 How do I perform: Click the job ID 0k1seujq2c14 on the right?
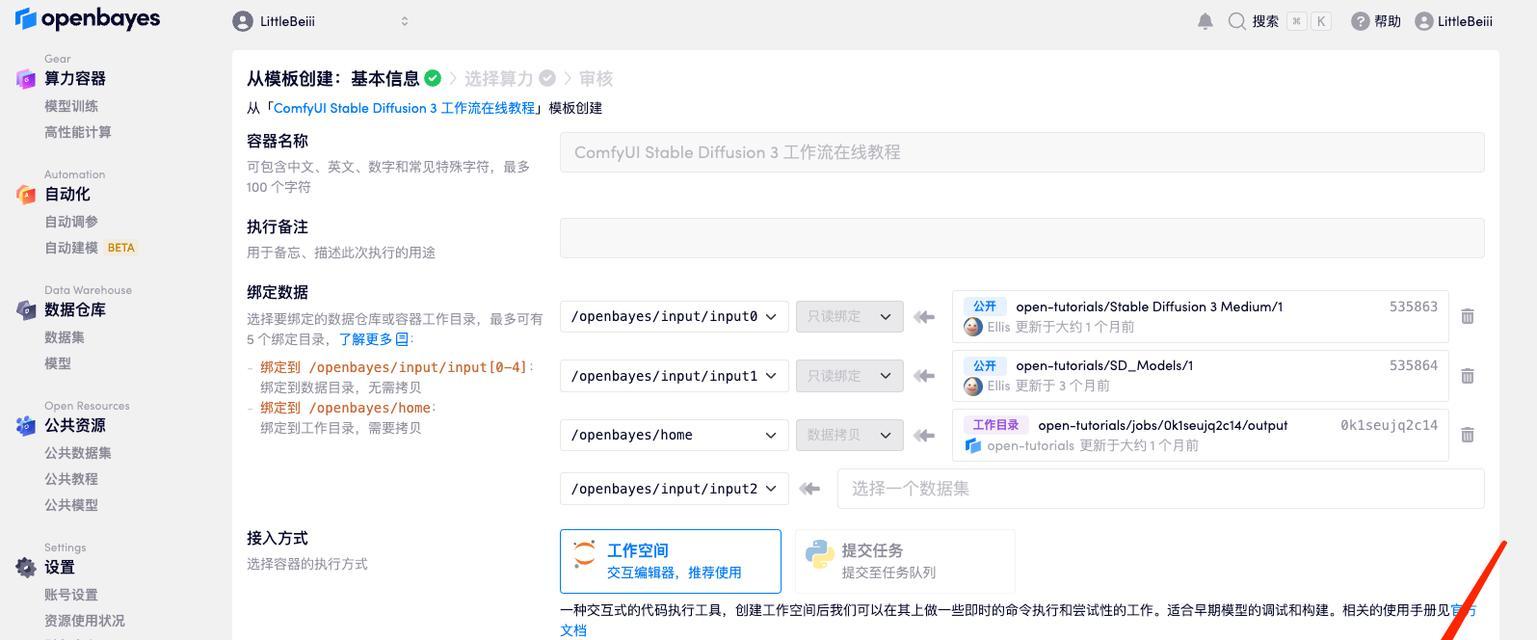pyautogui.click(x=1389, y=425)
